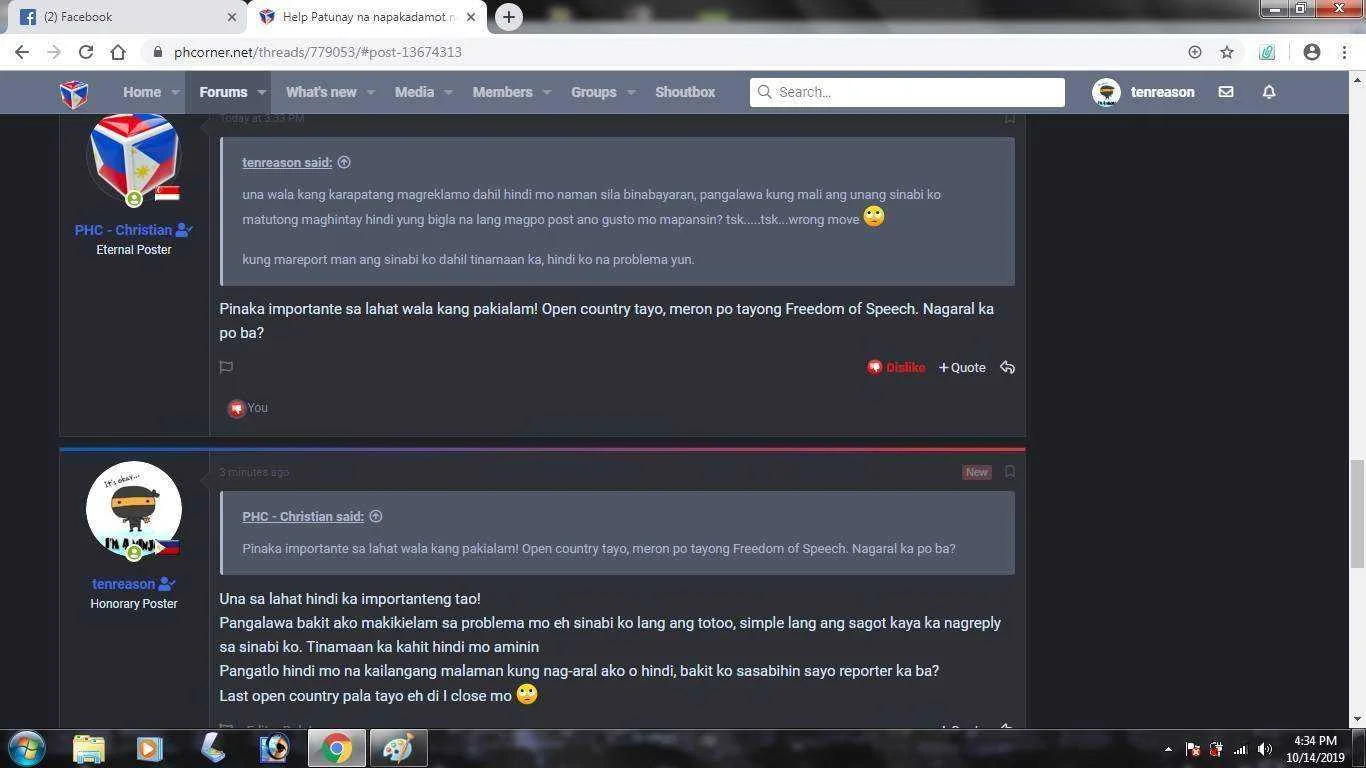Open a new browser tab

tap(509, 17)
